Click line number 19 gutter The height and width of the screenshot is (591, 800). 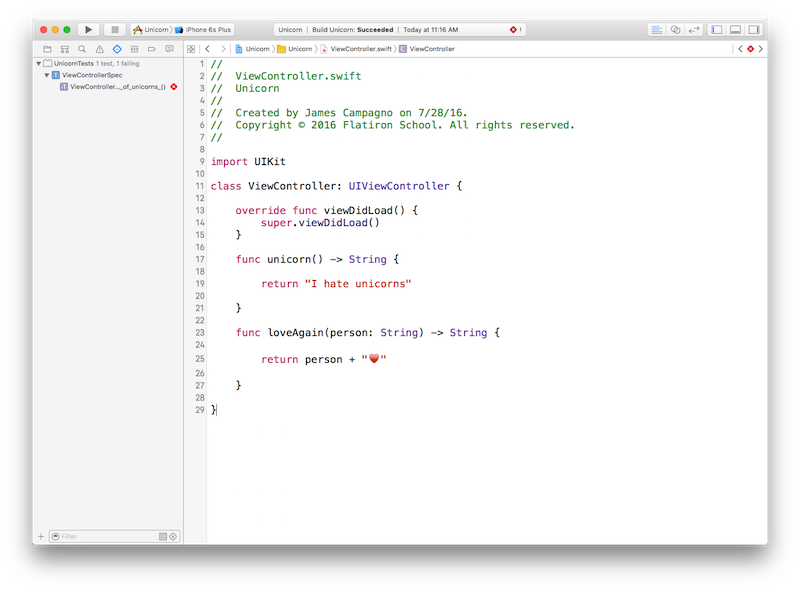click(199, 284)
